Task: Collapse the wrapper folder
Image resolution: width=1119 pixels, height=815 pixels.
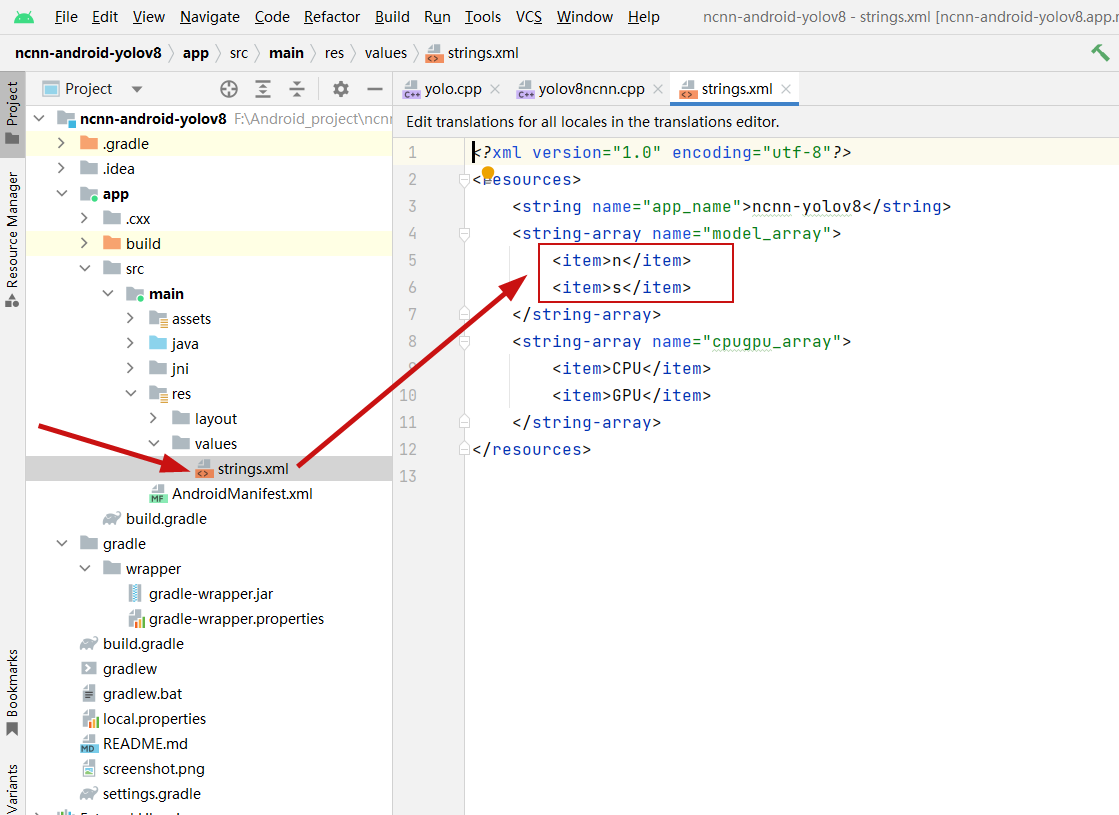Action: [x=85, y=569]
